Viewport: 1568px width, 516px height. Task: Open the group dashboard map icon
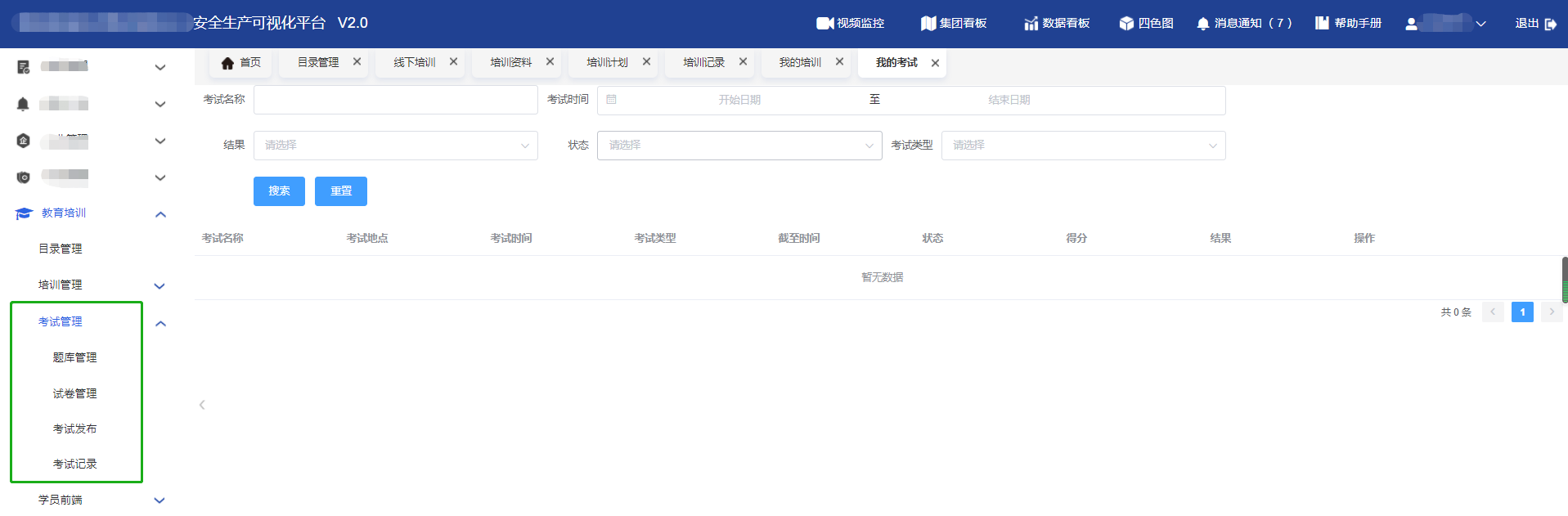point(928,24)
